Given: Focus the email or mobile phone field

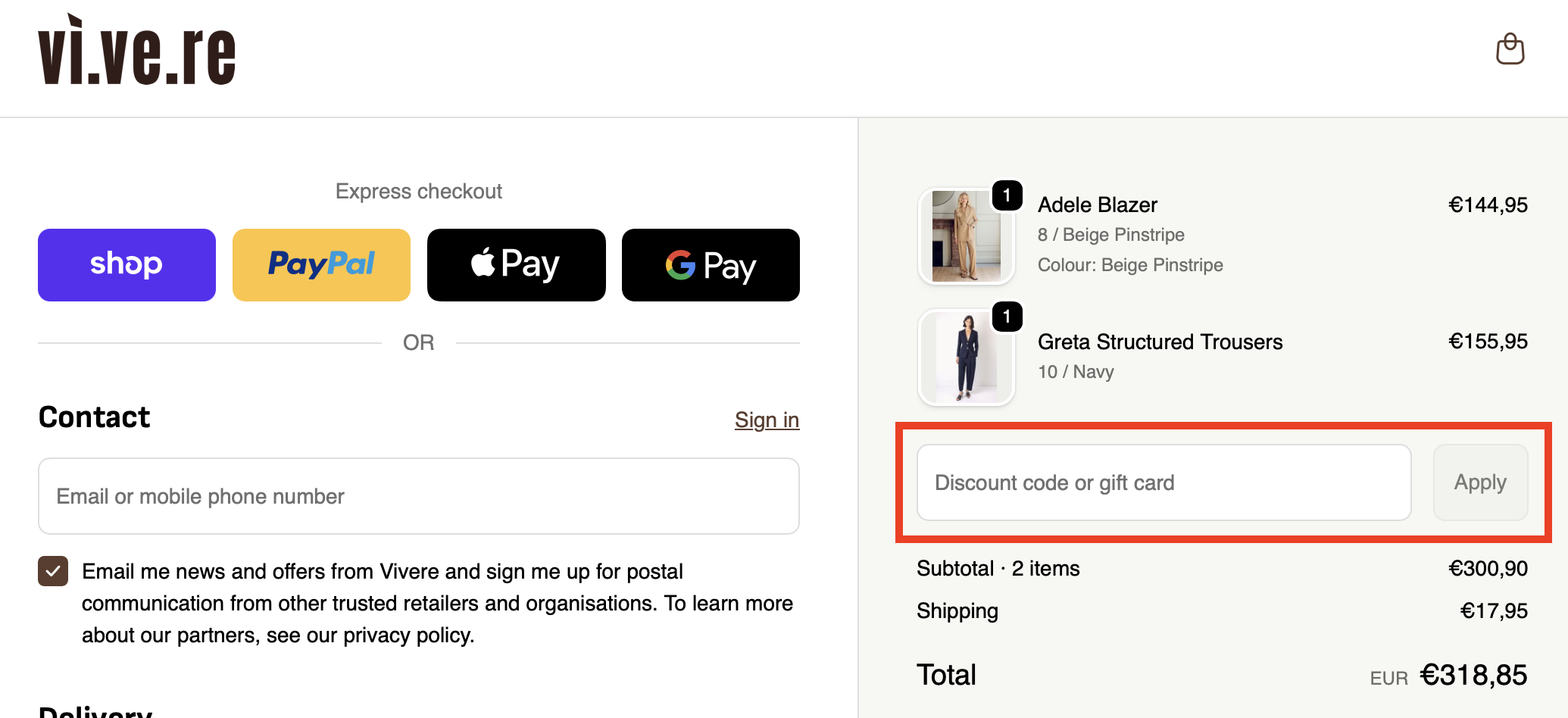Looking at the screenshot, I should [x=418, y=496].
